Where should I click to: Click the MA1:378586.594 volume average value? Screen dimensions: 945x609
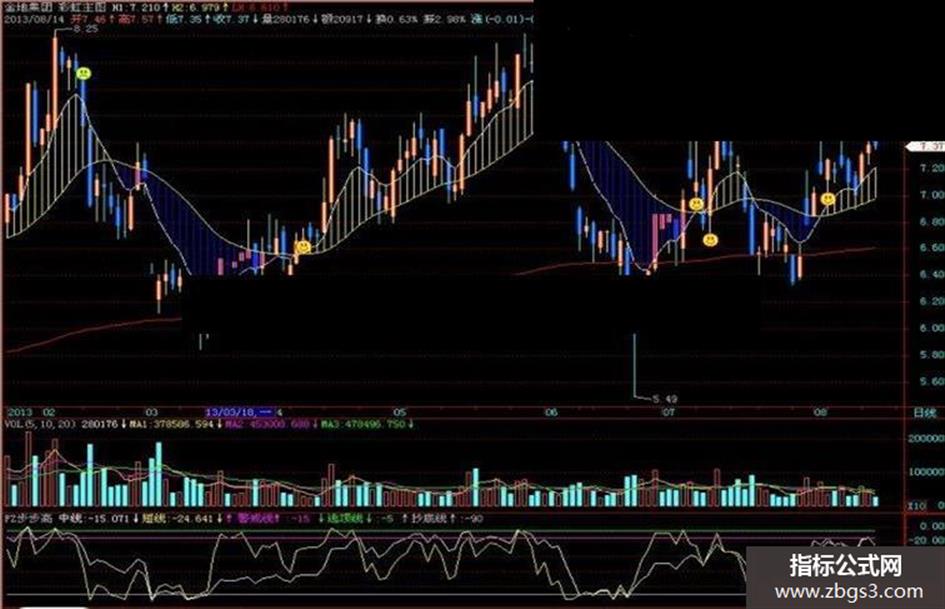171,424
